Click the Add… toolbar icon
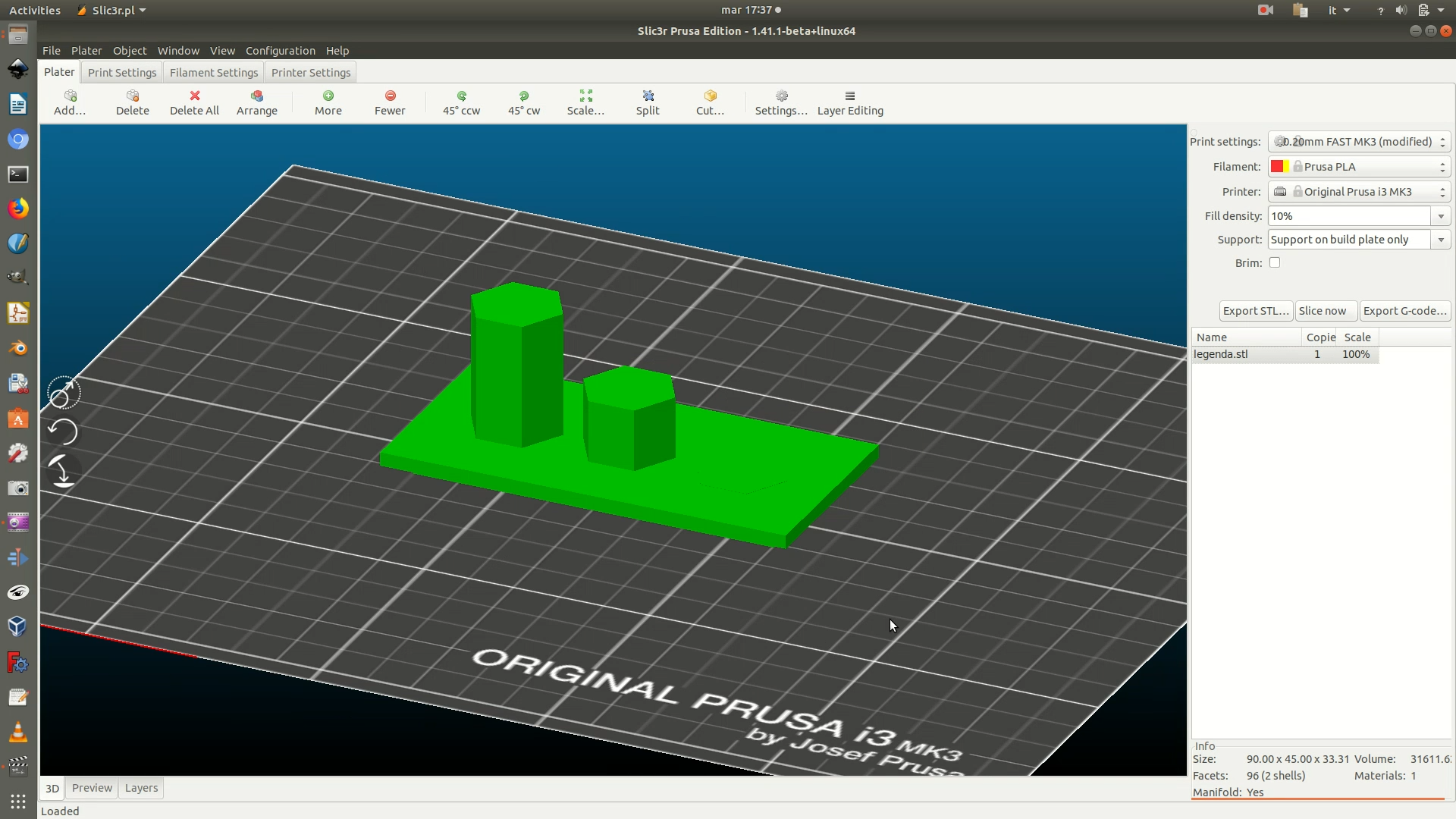1456x819 pixels. (x=70, y=102)
